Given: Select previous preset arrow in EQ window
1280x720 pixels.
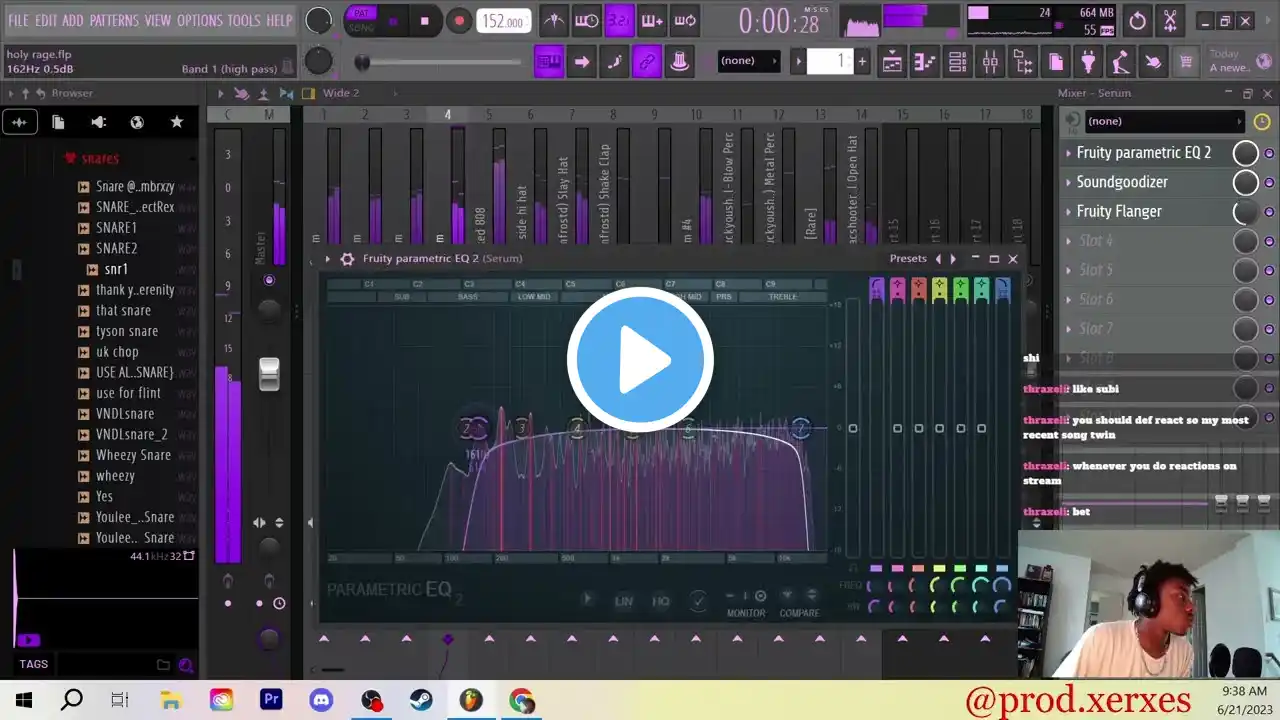Looking at the screenshot, I should (938, 259).
